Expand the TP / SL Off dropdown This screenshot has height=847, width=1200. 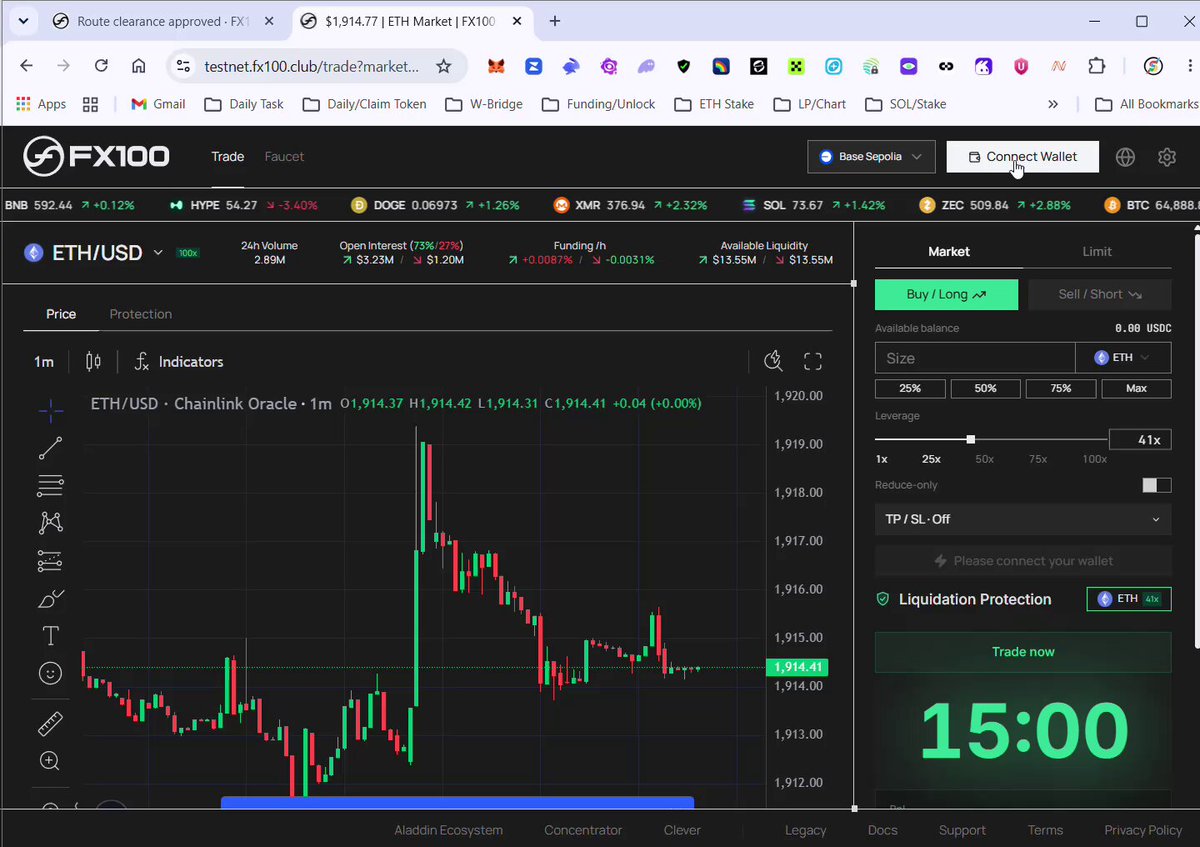1023,519
